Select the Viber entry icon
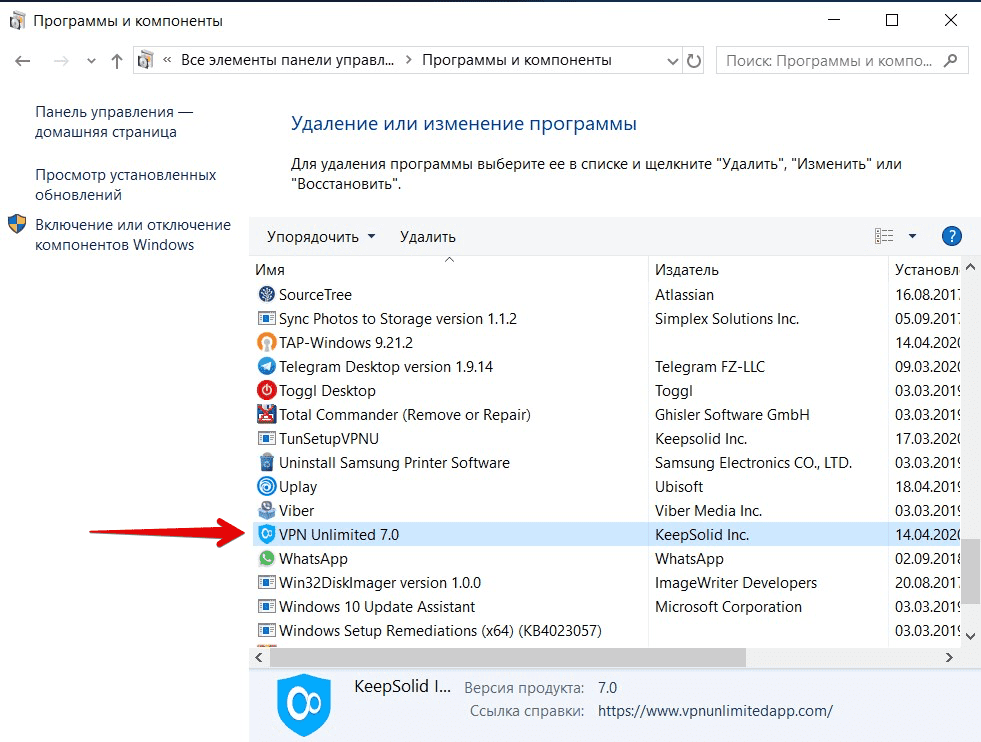 pos(265,510)
